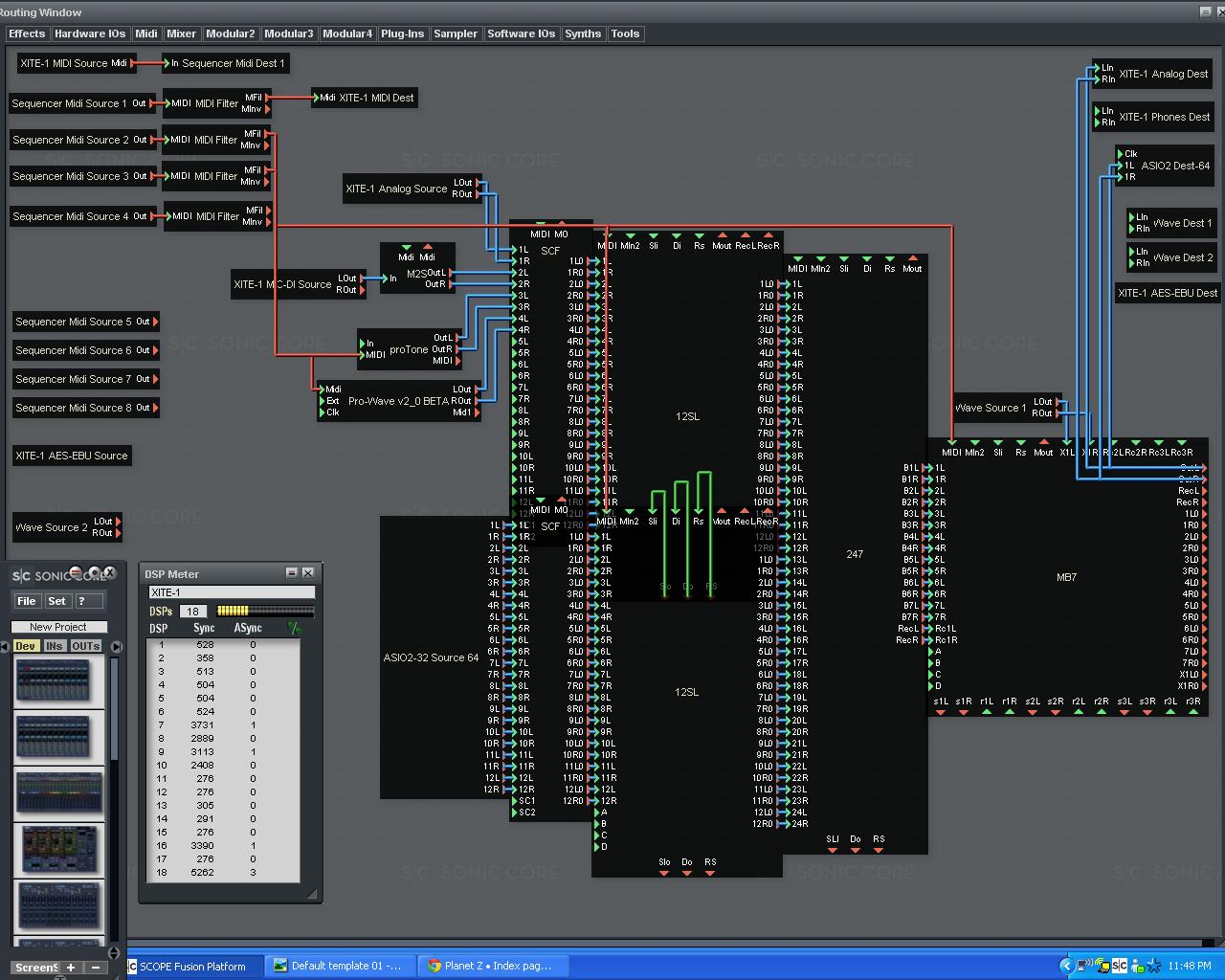Select the XITE-1 Phones Dest module
1225x980 pixels.
1153,117
